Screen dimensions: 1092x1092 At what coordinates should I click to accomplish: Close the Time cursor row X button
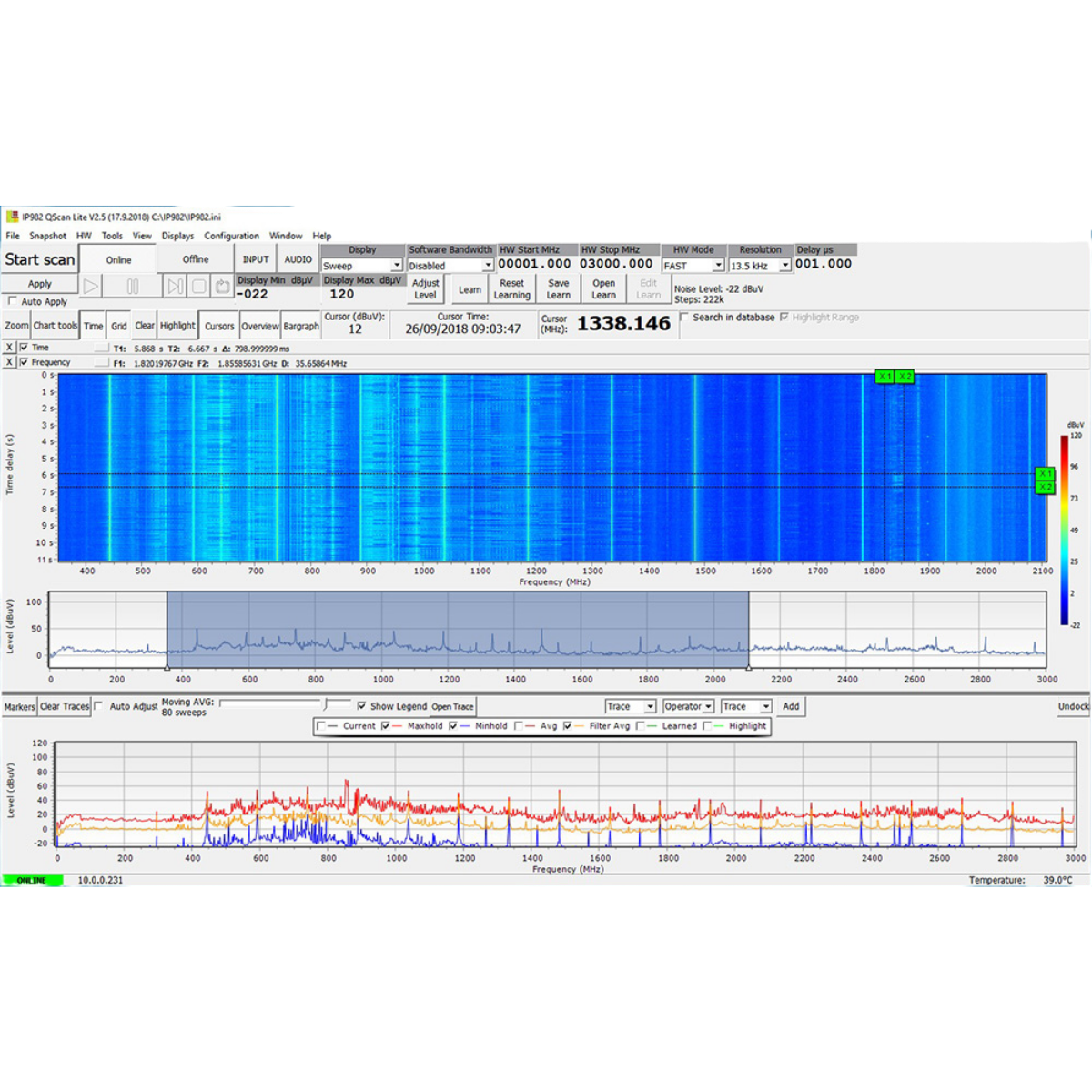pos(9,348)
